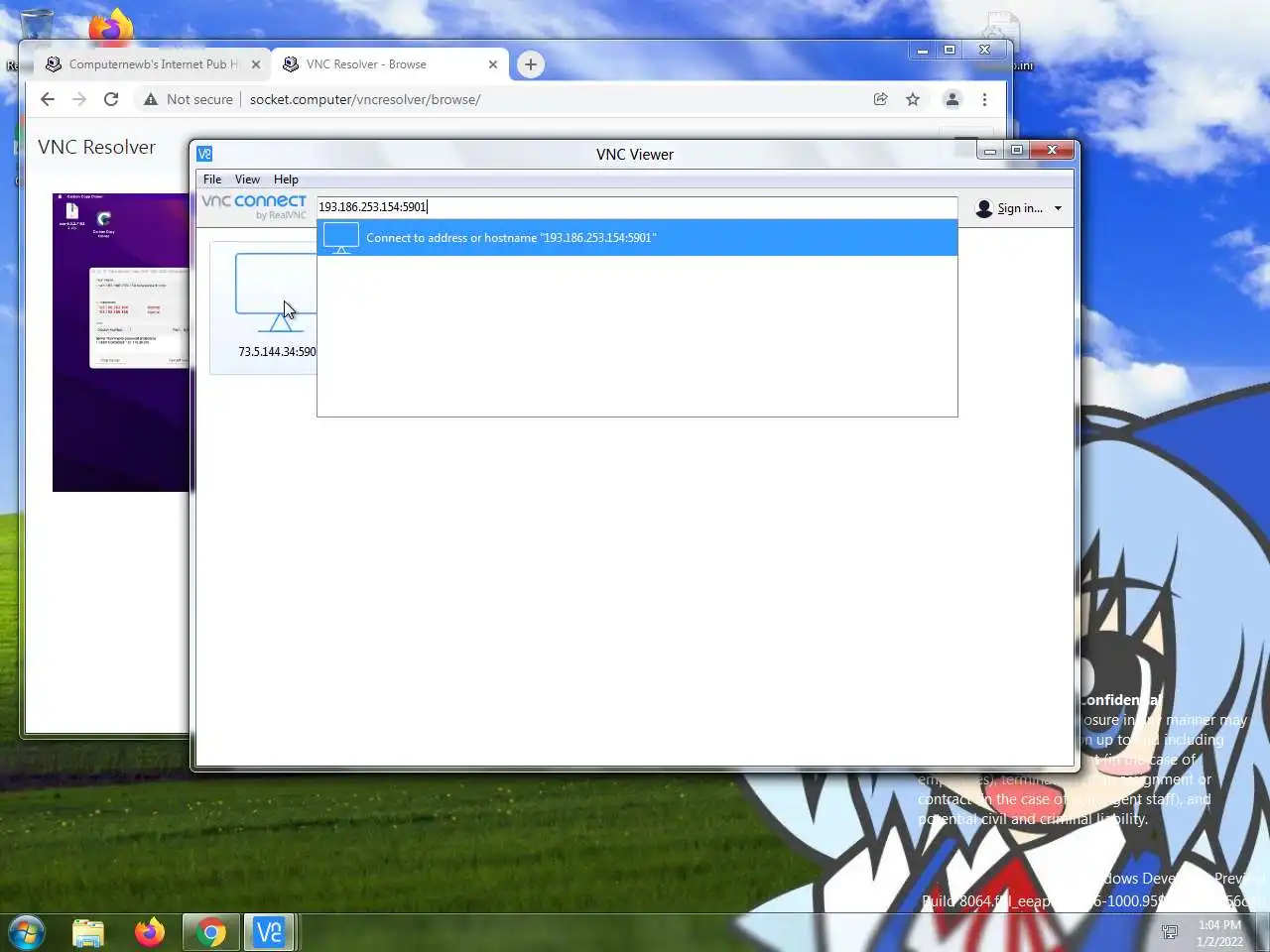Switch to Computernewb's Internet Pub tab

[x=153, y=64]
